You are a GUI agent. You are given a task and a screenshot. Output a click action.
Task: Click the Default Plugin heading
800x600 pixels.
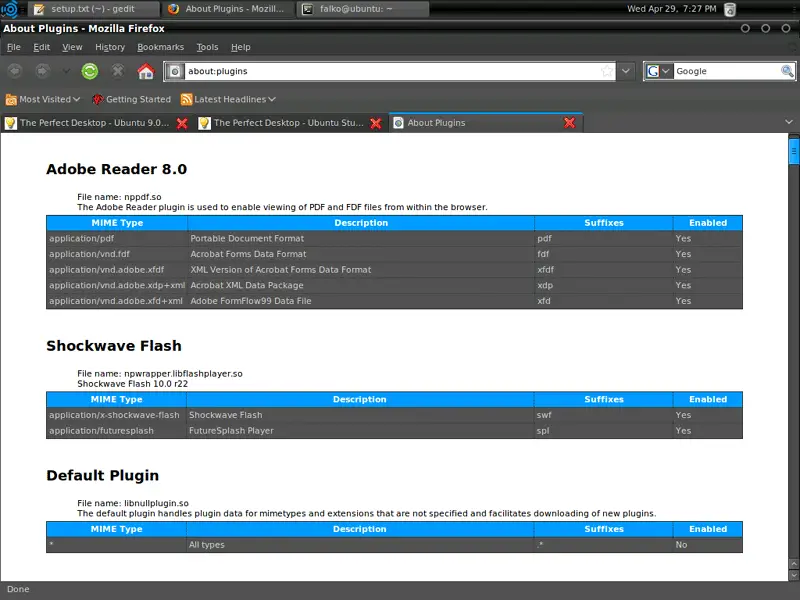point(103,476)
